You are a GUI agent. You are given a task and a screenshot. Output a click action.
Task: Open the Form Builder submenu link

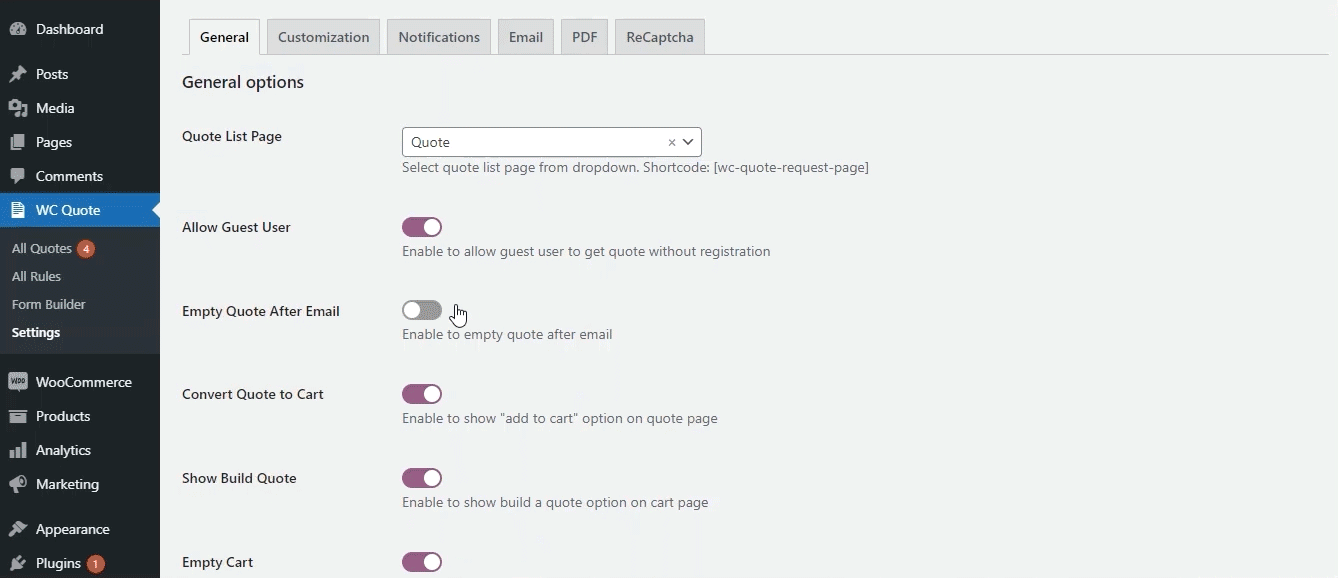(x=49, y=304)
